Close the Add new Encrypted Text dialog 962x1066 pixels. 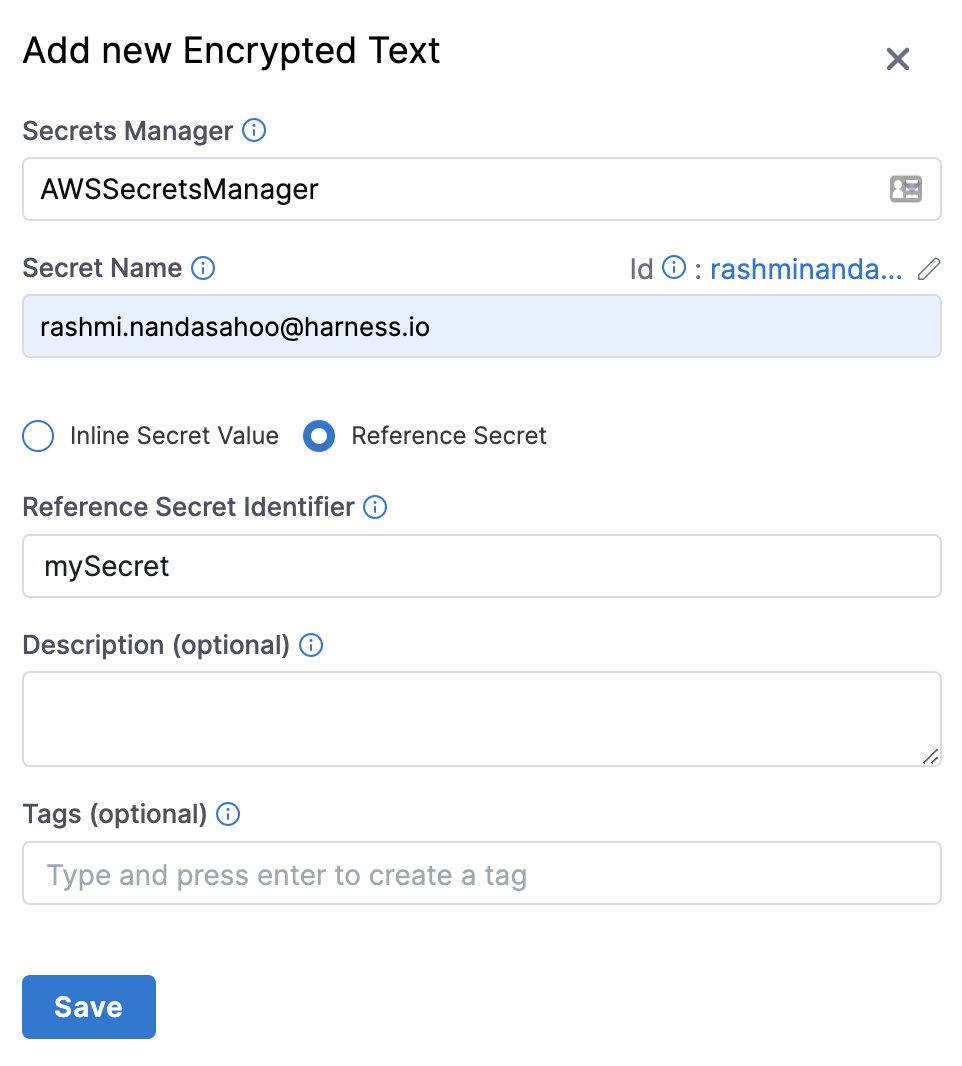pyautogui.click(x=898, y=59)
